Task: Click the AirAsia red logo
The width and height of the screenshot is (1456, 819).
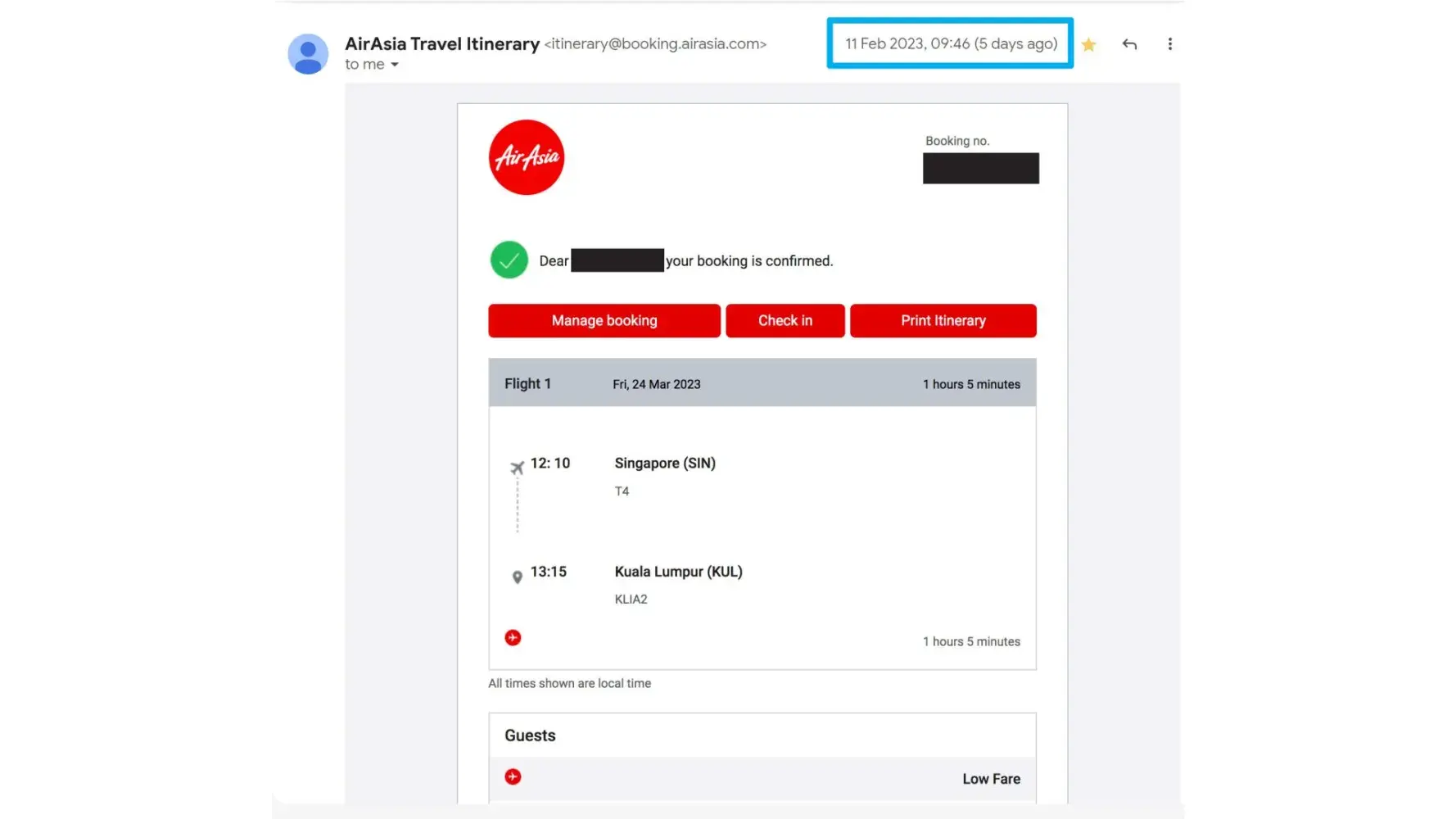Action: [527, 157]
